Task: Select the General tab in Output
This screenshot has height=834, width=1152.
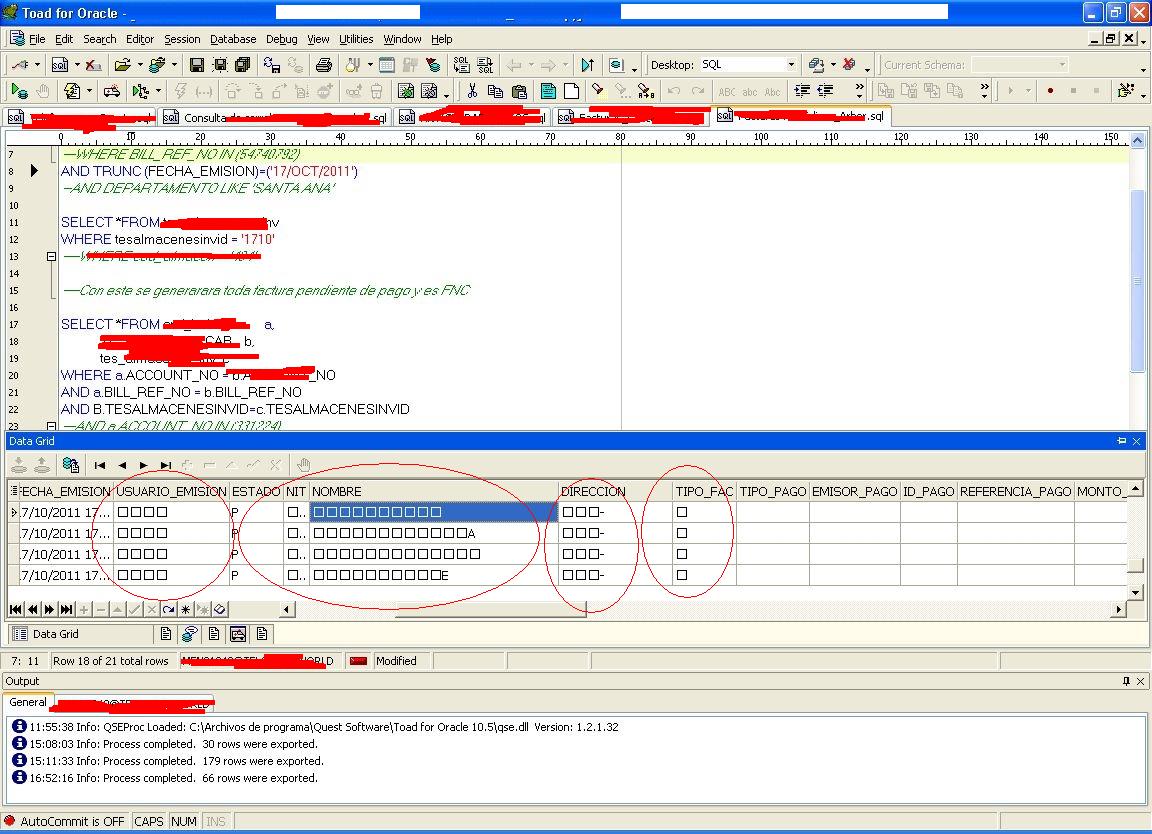Action: point(28,702)
